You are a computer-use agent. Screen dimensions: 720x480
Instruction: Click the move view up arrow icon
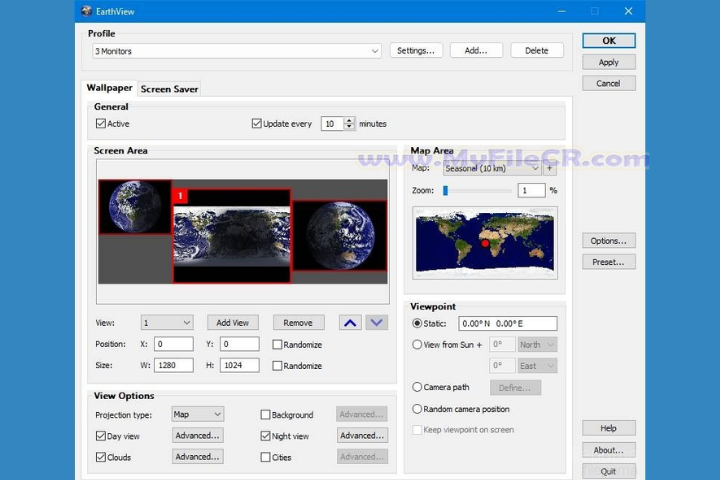(x=350, y=323)
